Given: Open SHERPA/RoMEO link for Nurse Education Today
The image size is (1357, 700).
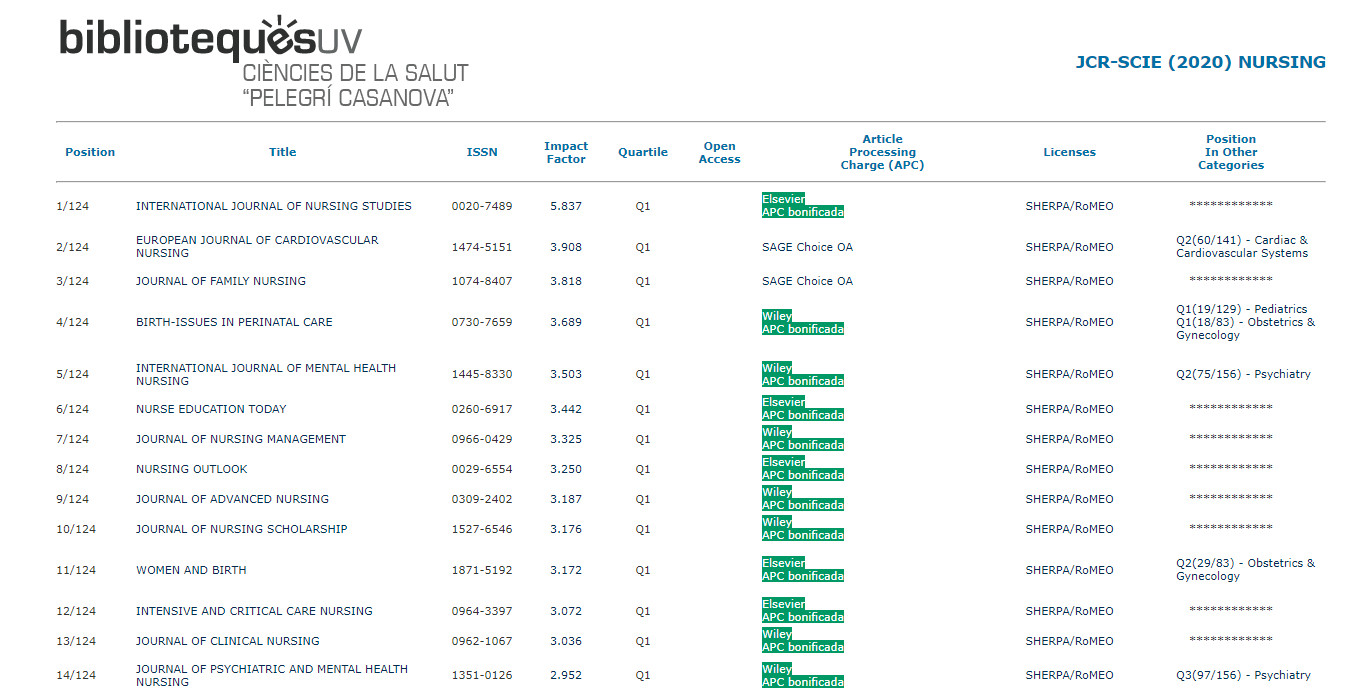Looking at the screenshot, I should tap(1069, 409).
